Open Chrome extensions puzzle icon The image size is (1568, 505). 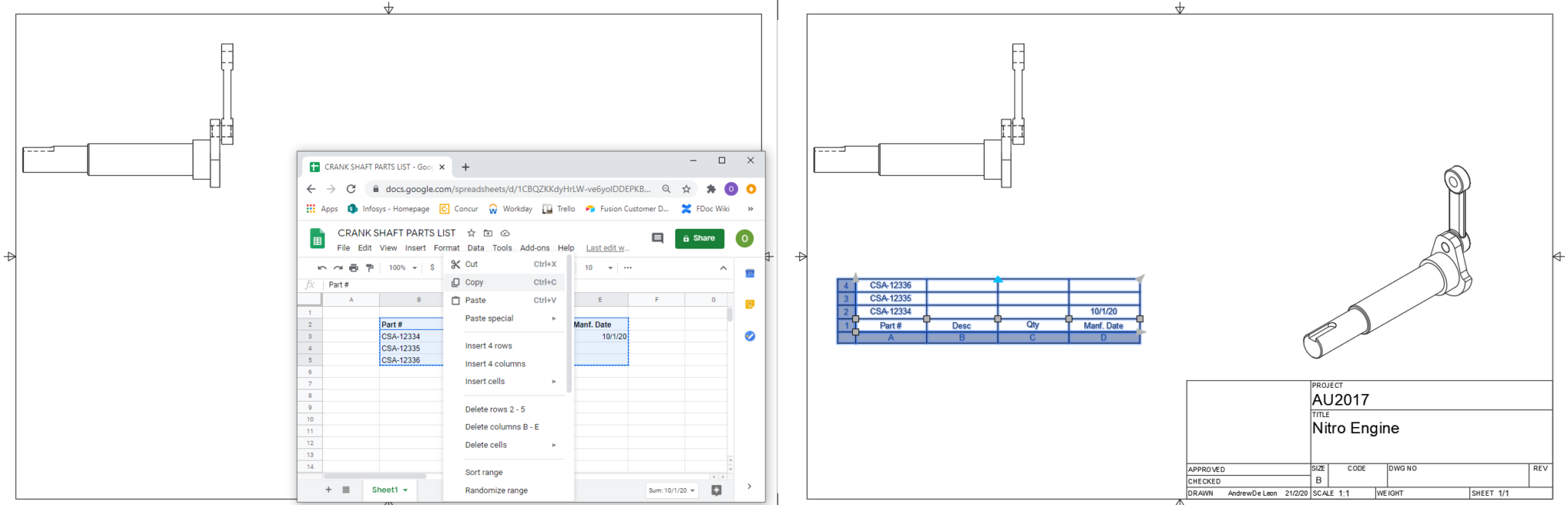click(x=711, y=189)
